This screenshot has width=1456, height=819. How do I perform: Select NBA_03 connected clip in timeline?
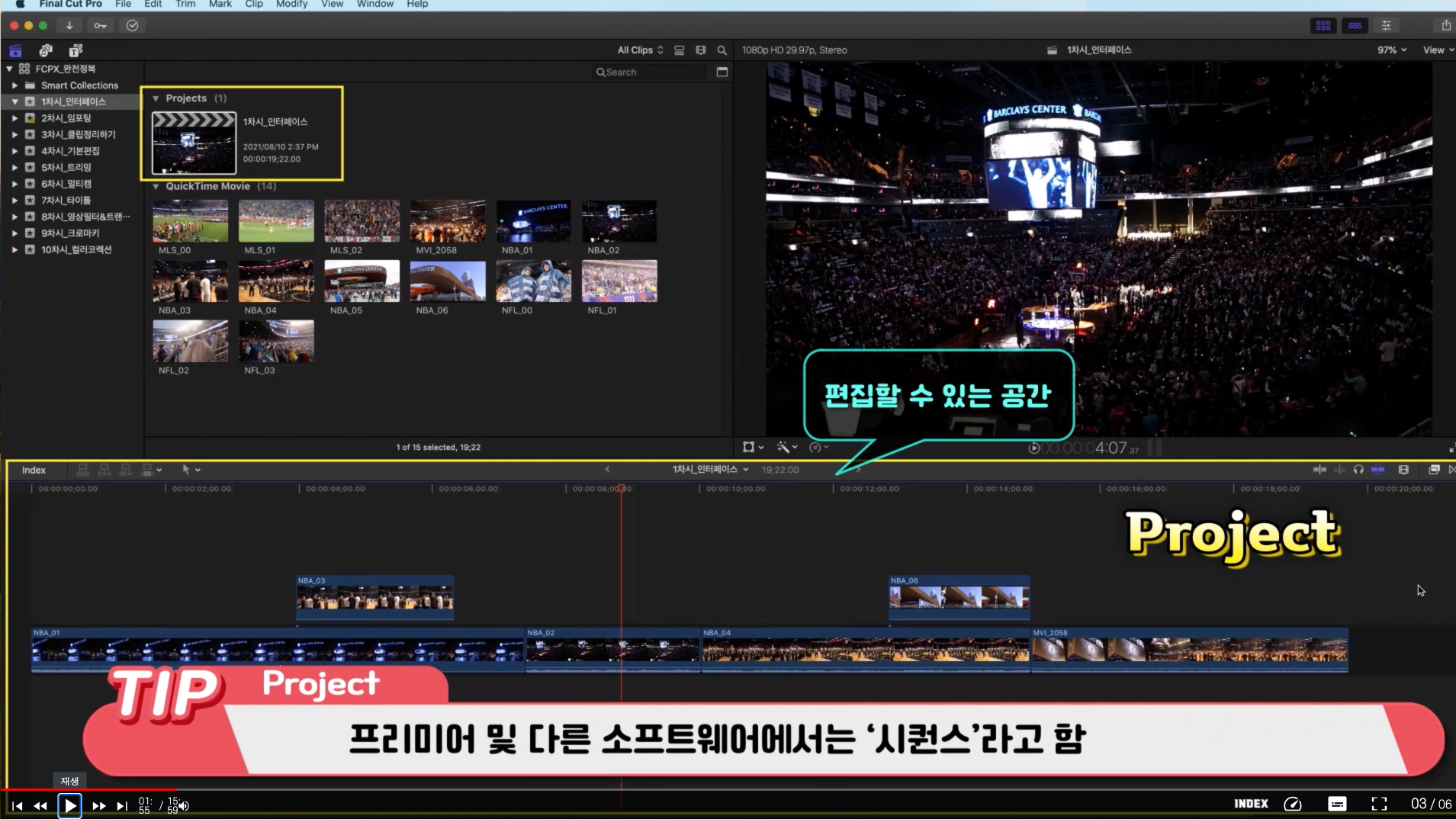[374, 597]
